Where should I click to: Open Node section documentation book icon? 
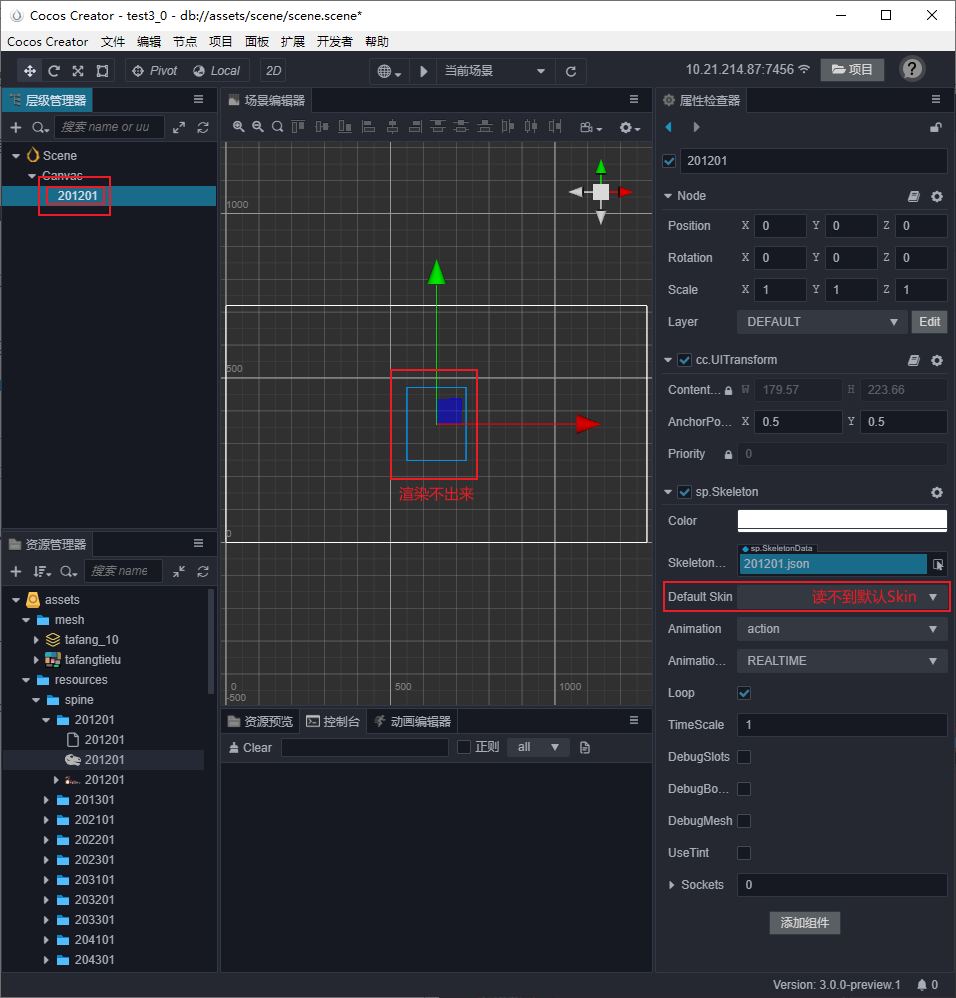(x=914, y=197)
